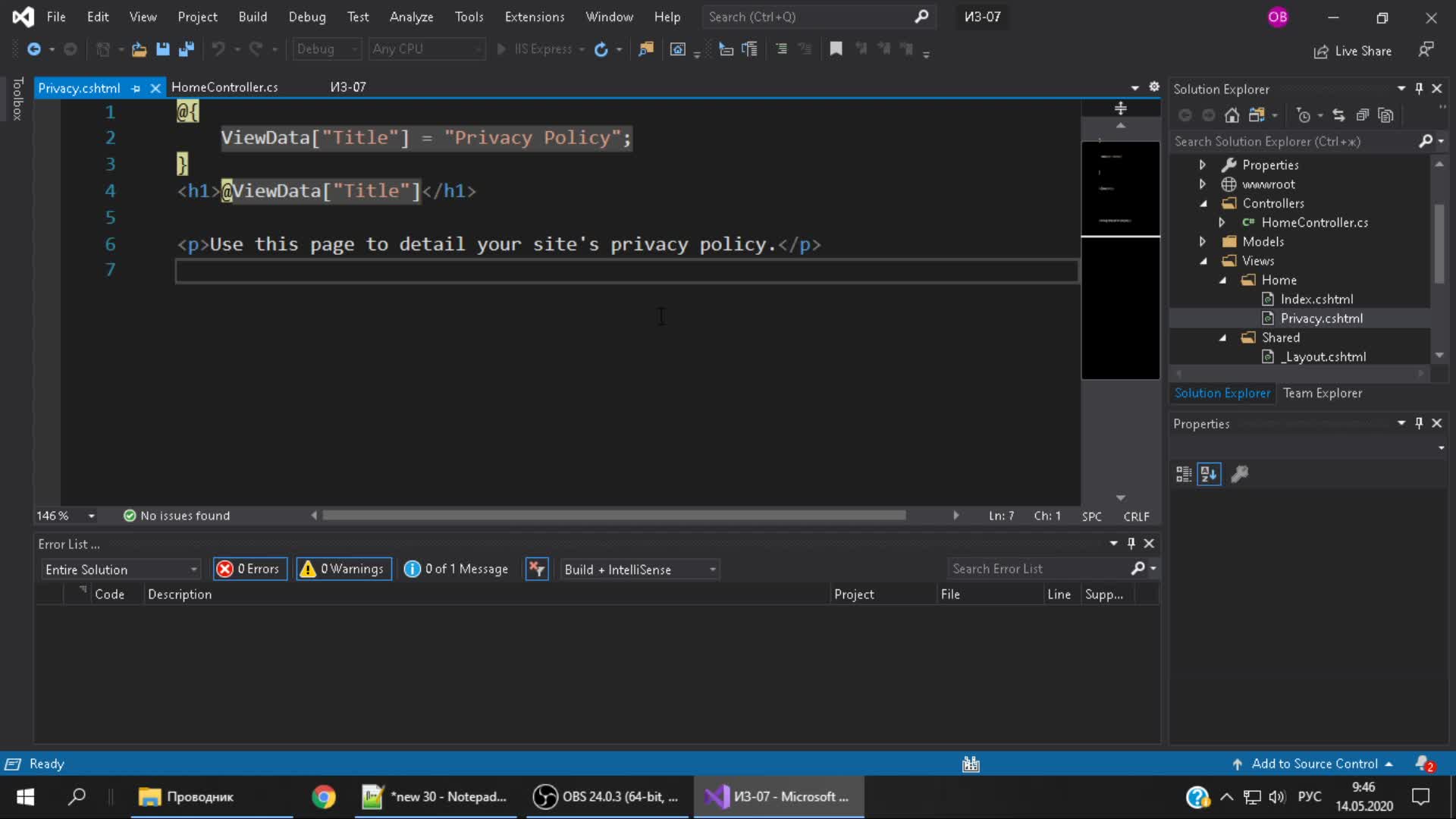Click the Live Share button

click(1353, 51)
